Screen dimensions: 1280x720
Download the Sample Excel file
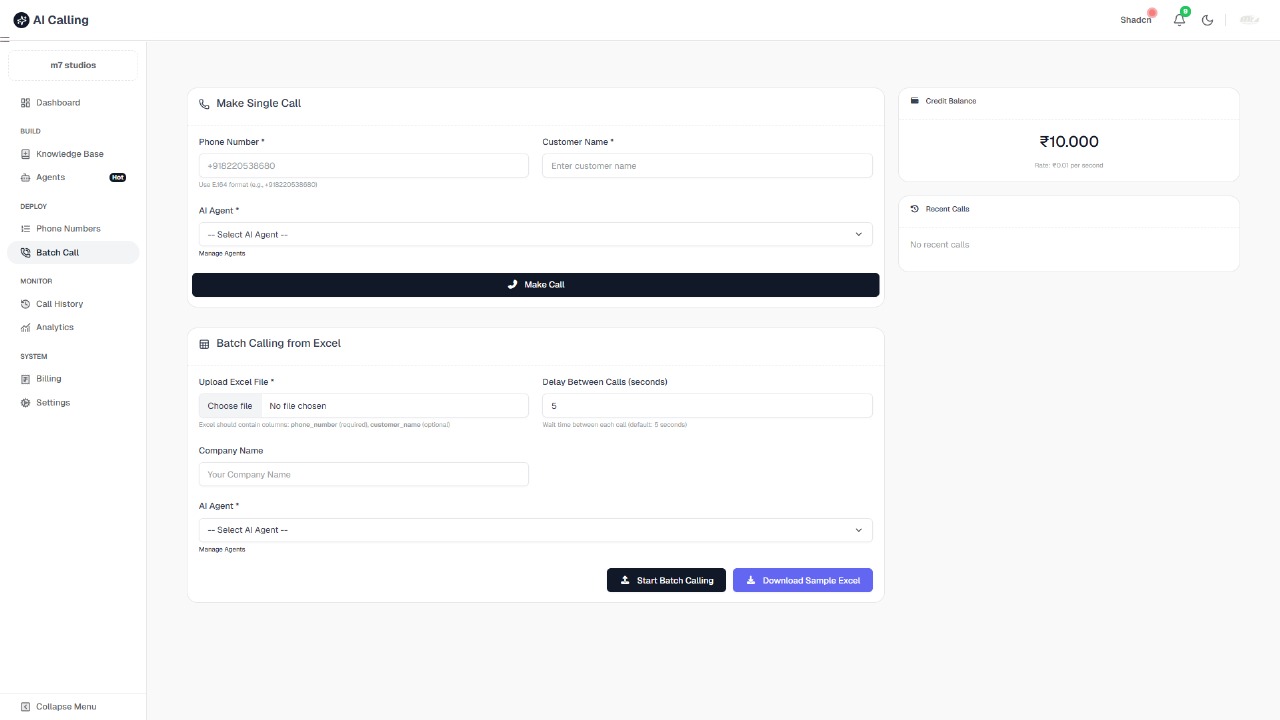tap(802, 580)
